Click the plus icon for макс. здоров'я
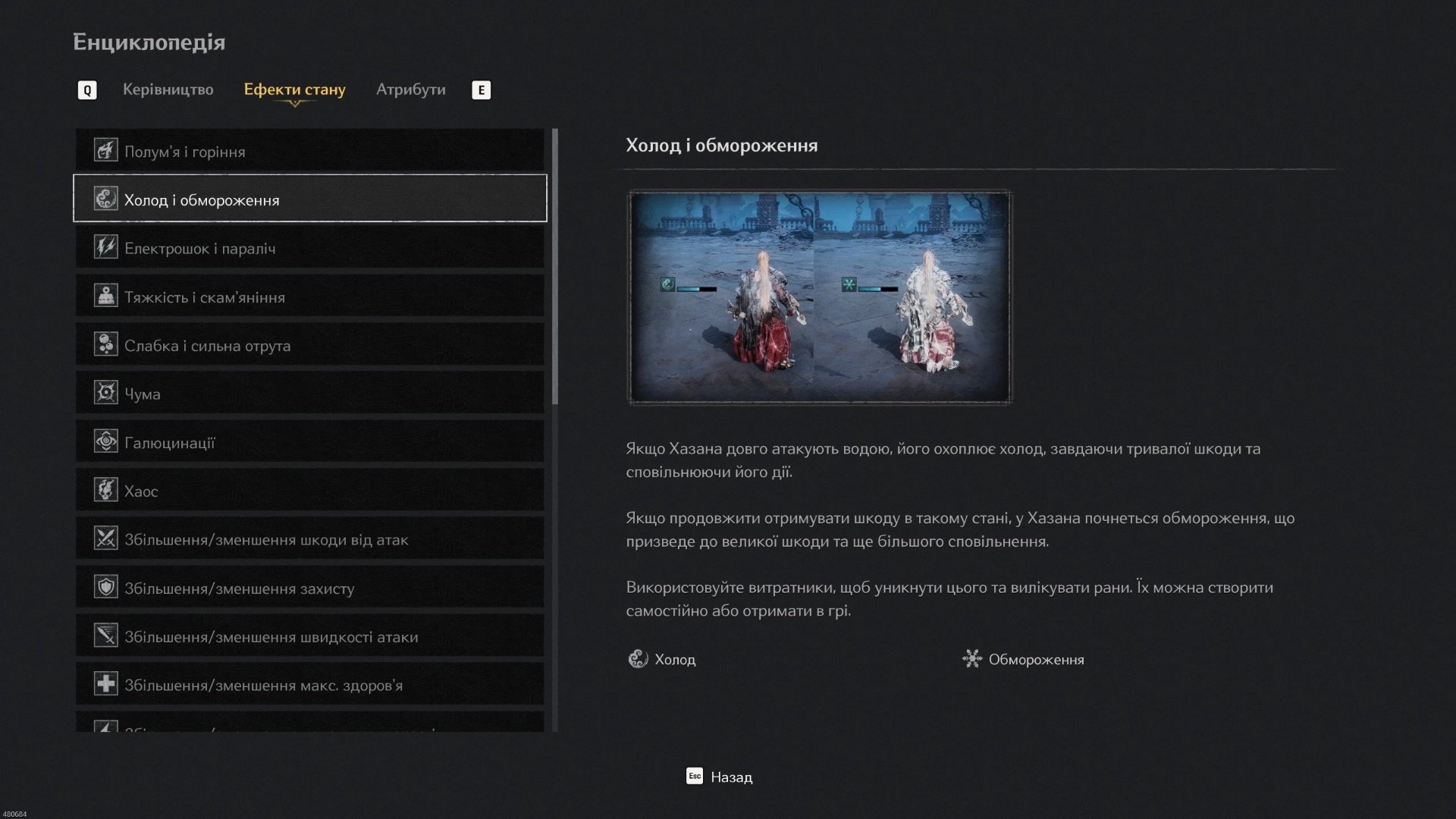 pos(105,684)
